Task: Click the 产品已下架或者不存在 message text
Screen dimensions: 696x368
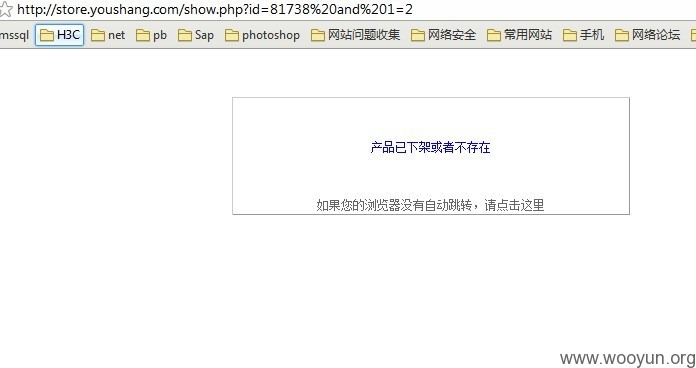Action: coord(430,147)
